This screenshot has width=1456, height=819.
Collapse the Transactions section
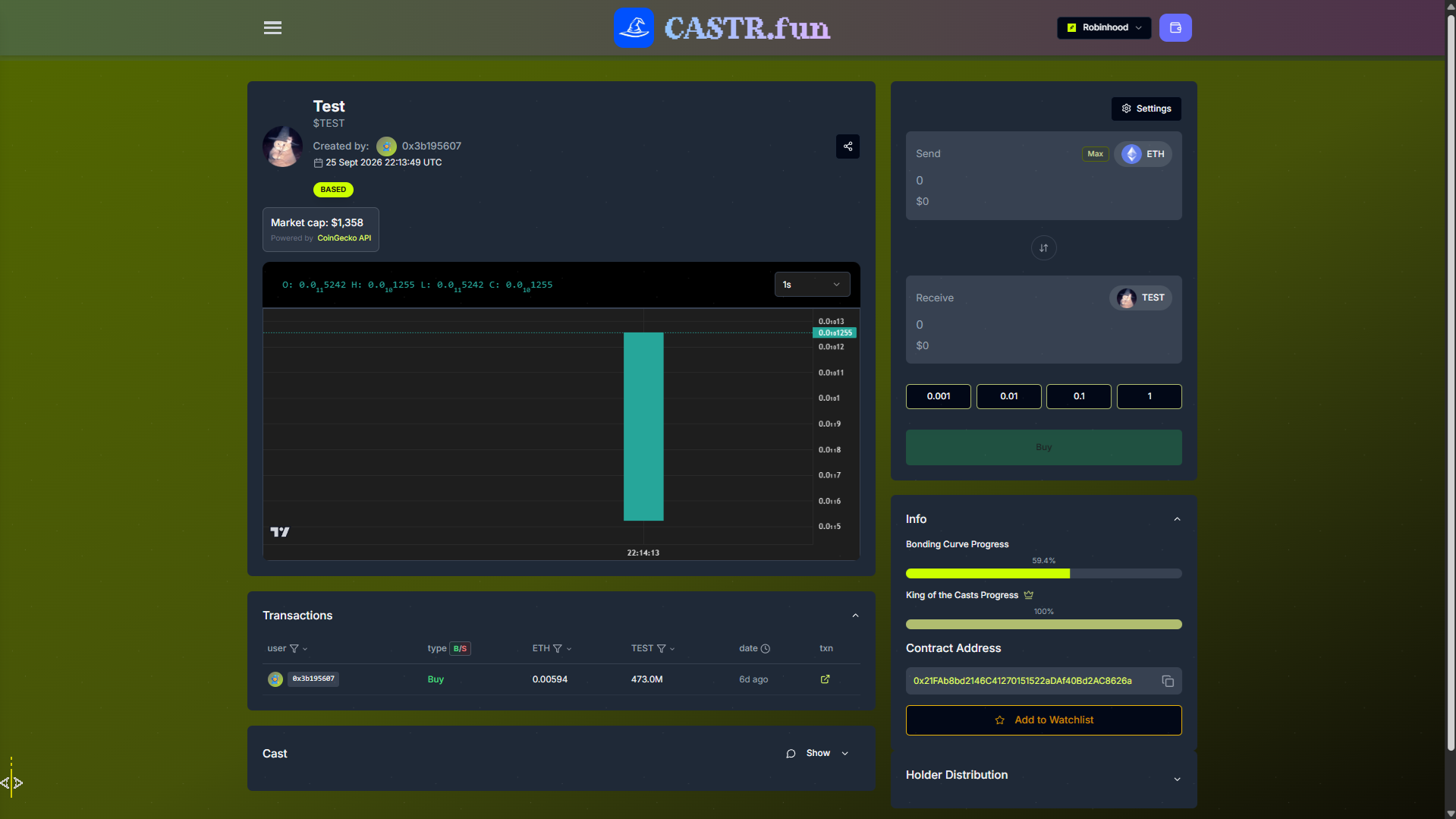point(855,616)
